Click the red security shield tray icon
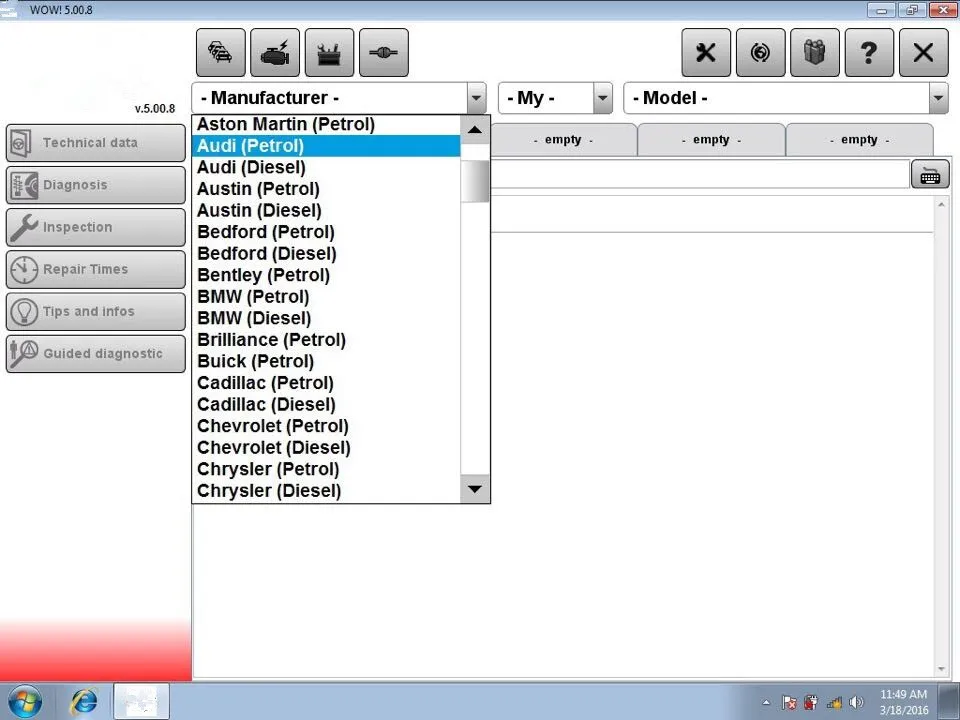Screen dimensions: 960x720 click(811, 702)
